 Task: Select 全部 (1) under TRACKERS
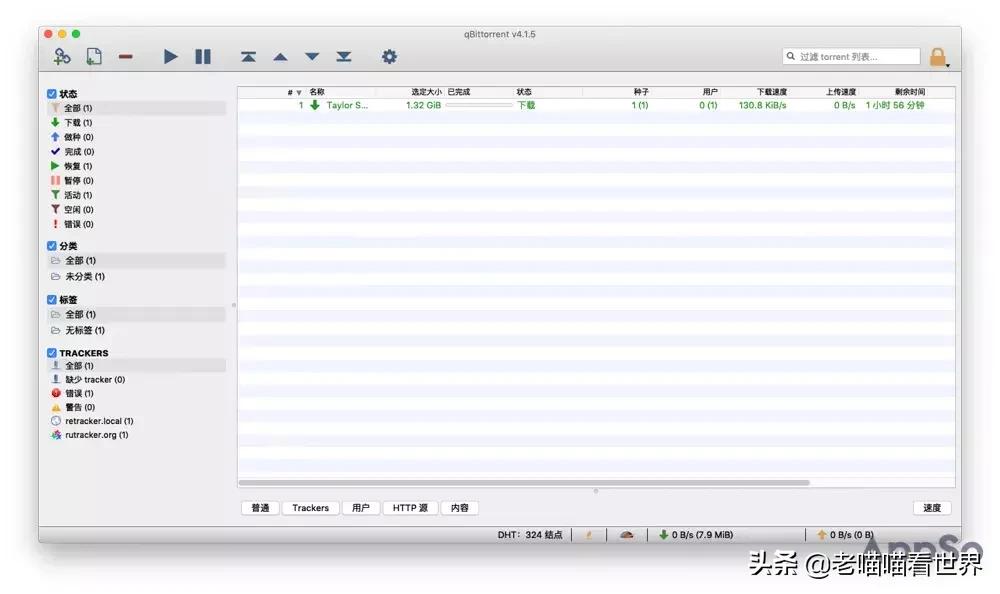[136, 366]
